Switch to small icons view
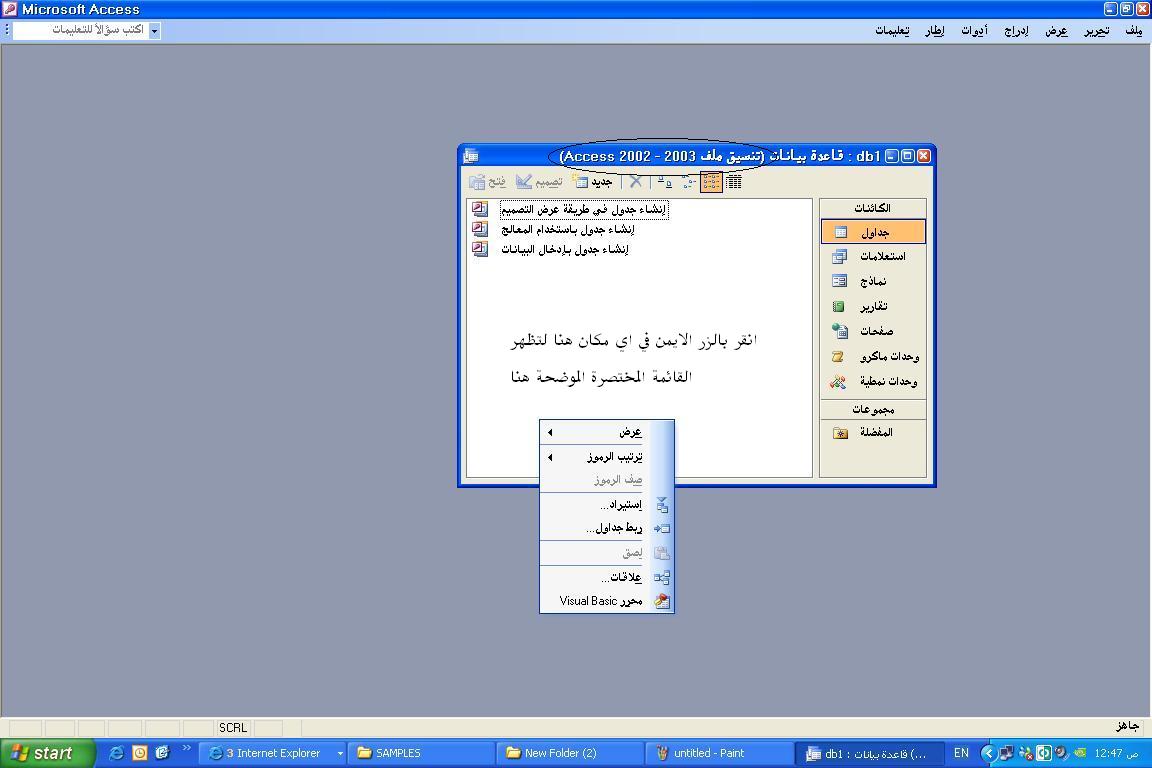 [x=688, y=182]
